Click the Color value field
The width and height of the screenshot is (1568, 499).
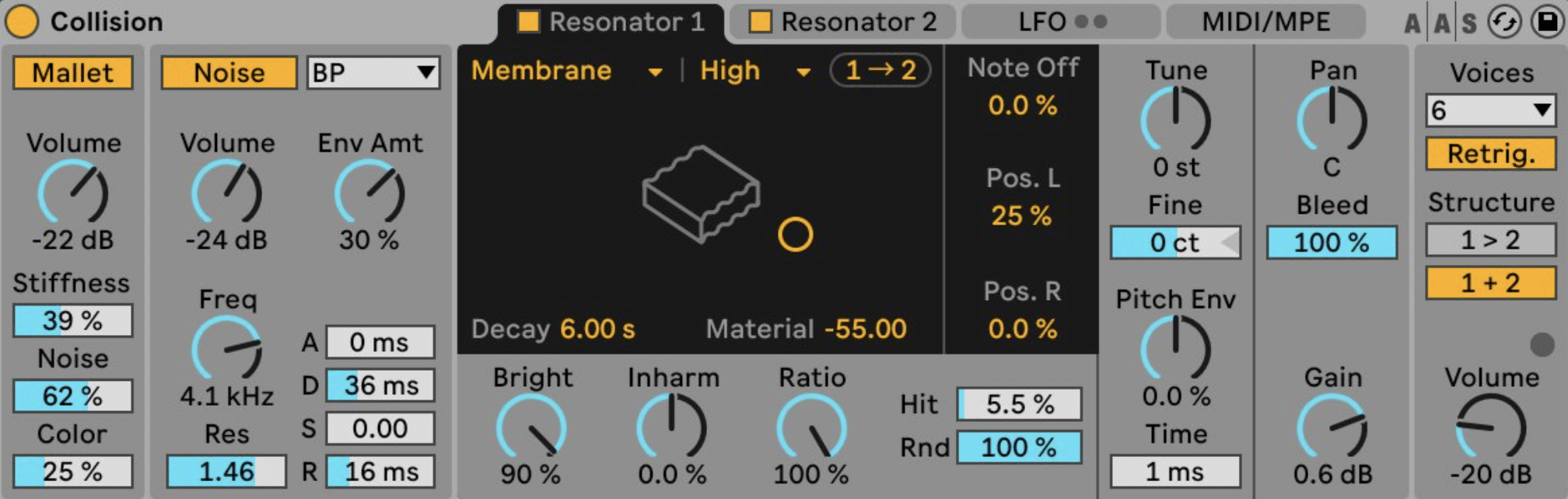72,471
